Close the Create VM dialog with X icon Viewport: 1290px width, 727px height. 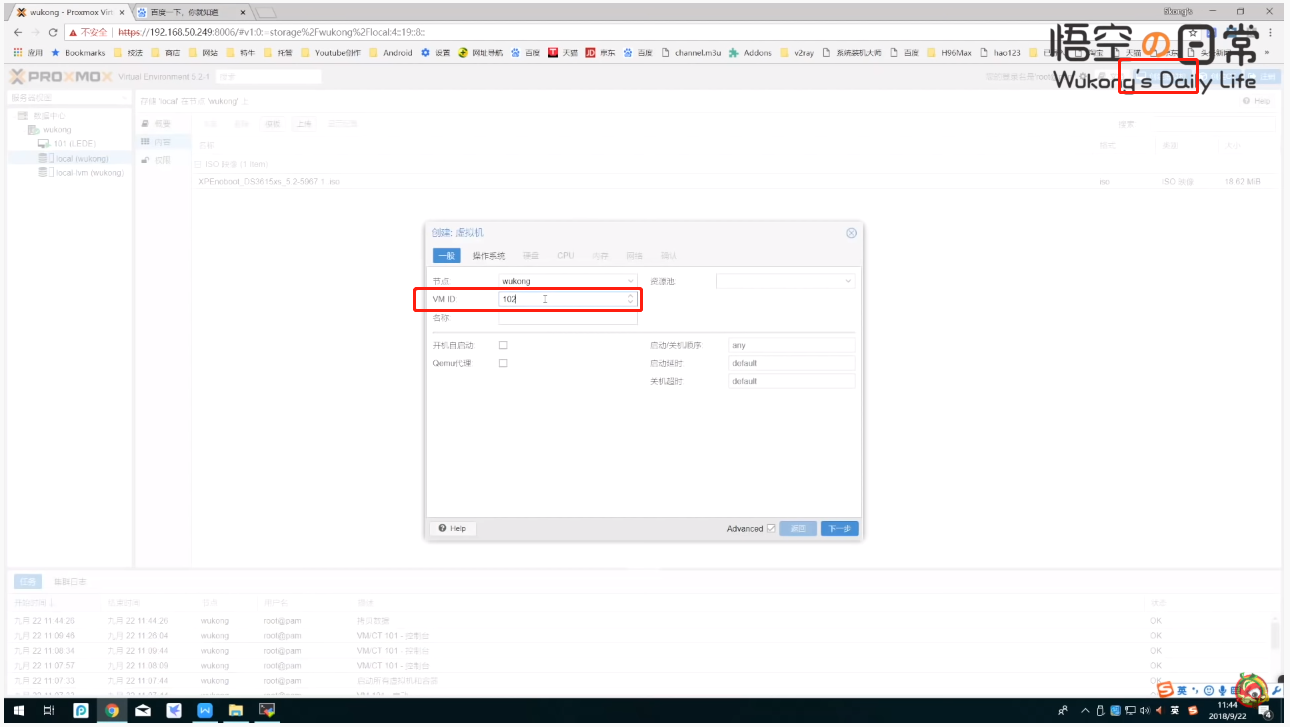coord(851,233)
